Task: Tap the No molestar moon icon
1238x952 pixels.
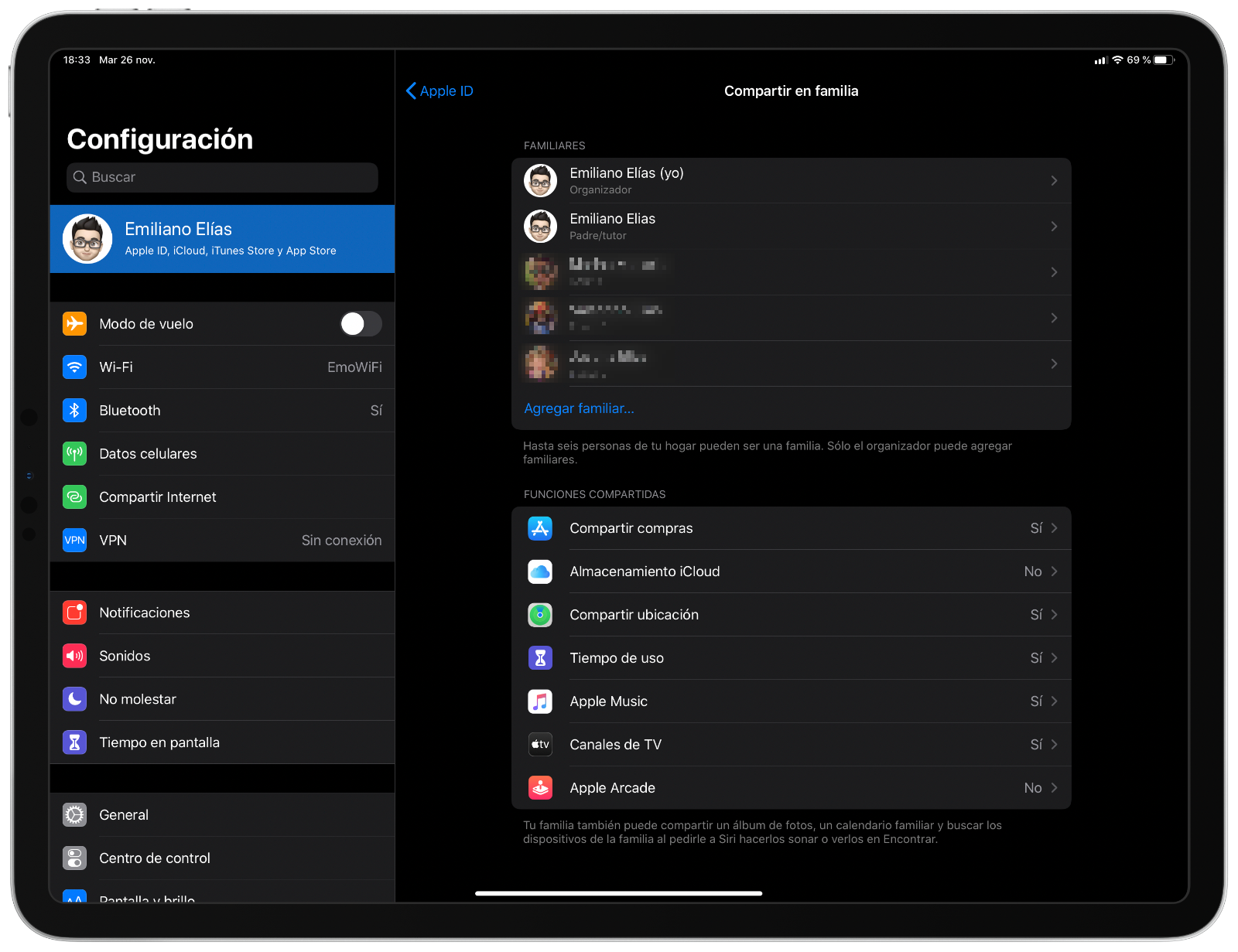Action: click(x=74, y=699)
